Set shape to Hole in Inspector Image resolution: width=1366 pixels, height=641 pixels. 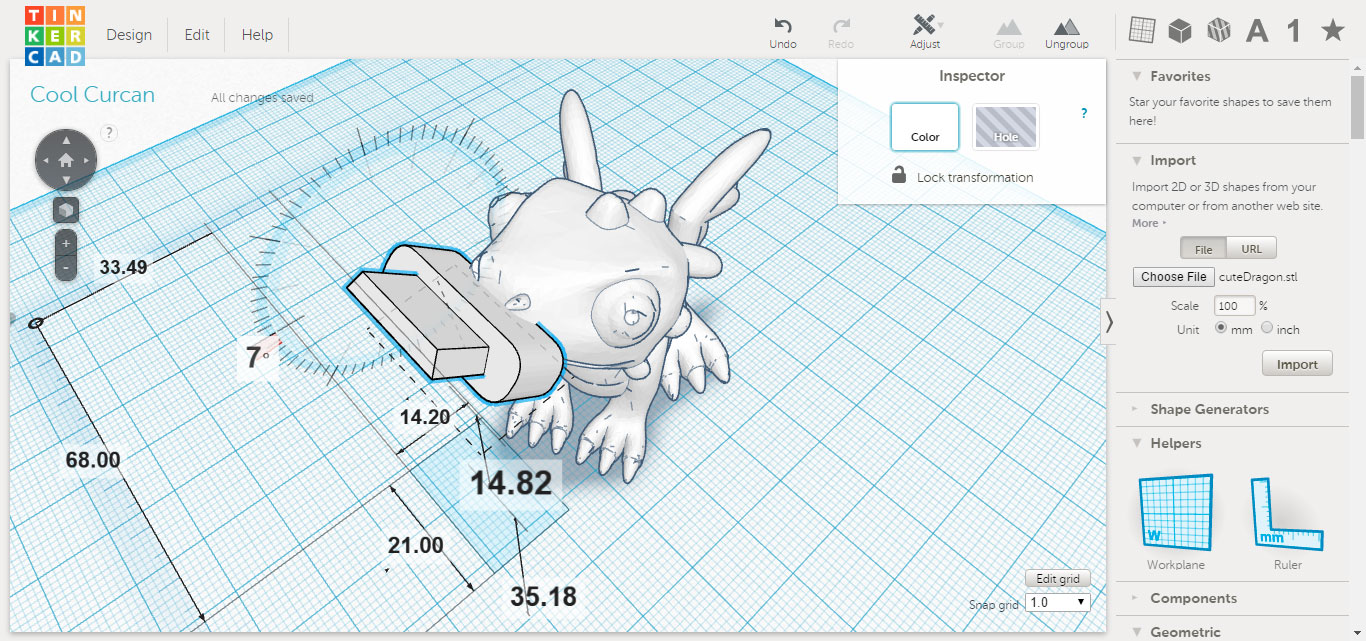1006,127
